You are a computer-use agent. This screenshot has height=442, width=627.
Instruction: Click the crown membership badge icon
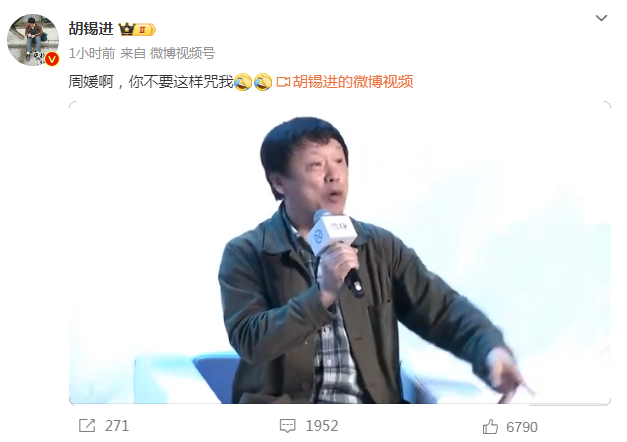click(126, 29)
